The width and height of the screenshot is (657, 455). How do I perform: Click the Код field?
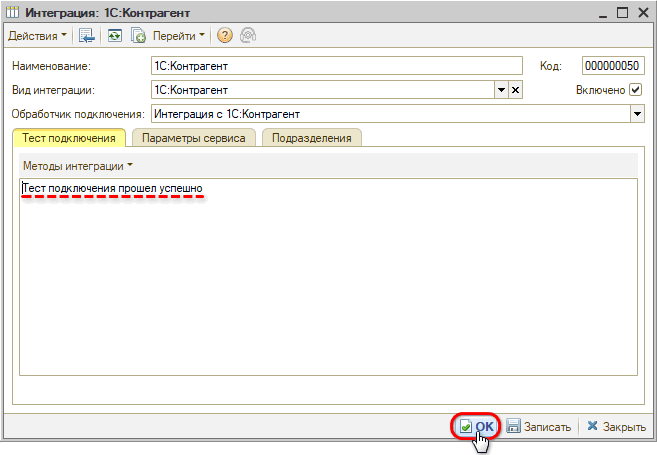pos(612,66)
